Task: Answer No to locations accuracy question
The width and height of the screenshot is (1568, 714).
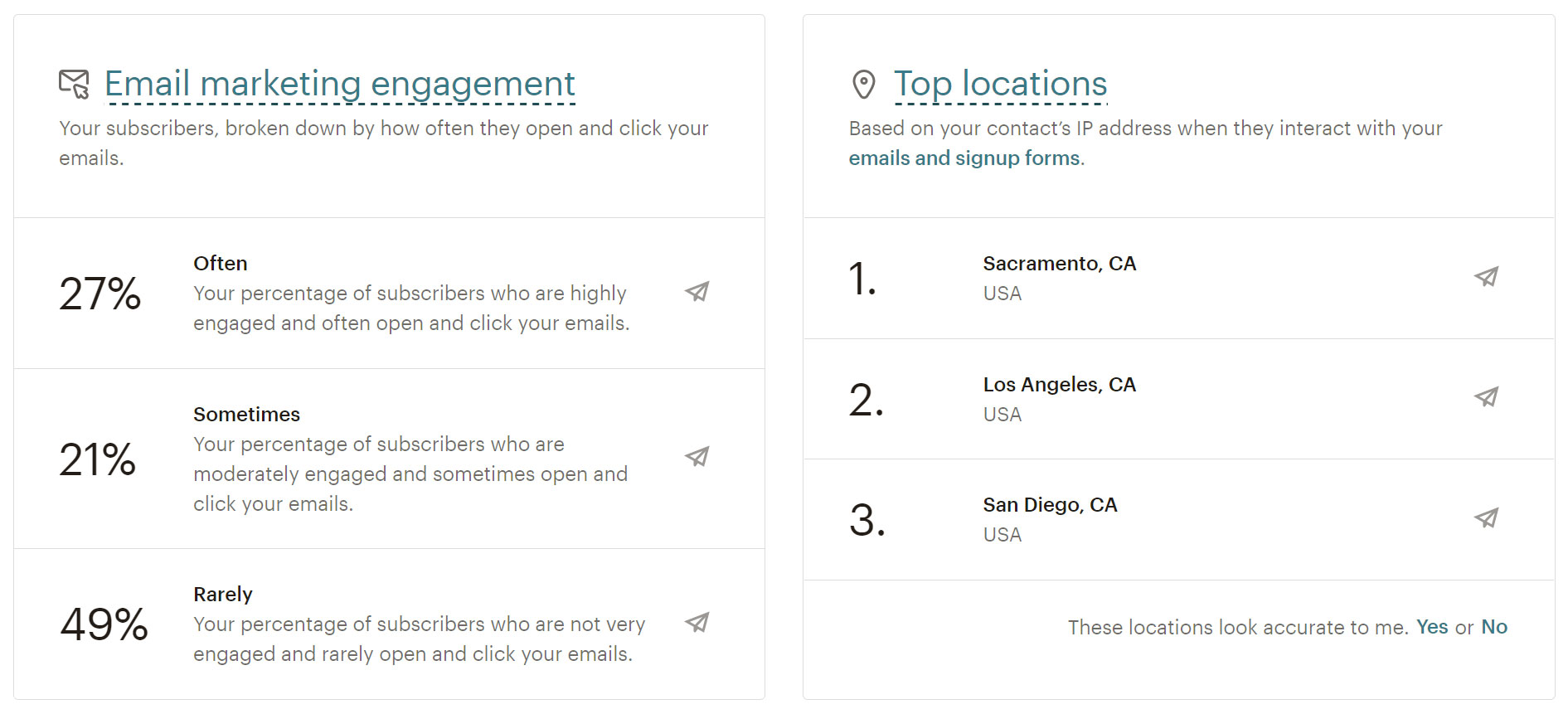Action: tap(1494, 627)
